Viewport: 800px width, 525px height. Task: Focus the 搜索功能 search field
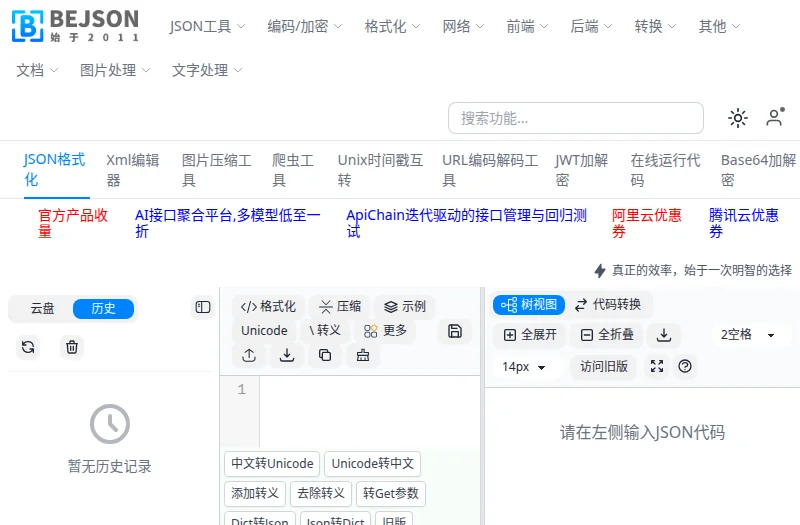coord(576,118)
